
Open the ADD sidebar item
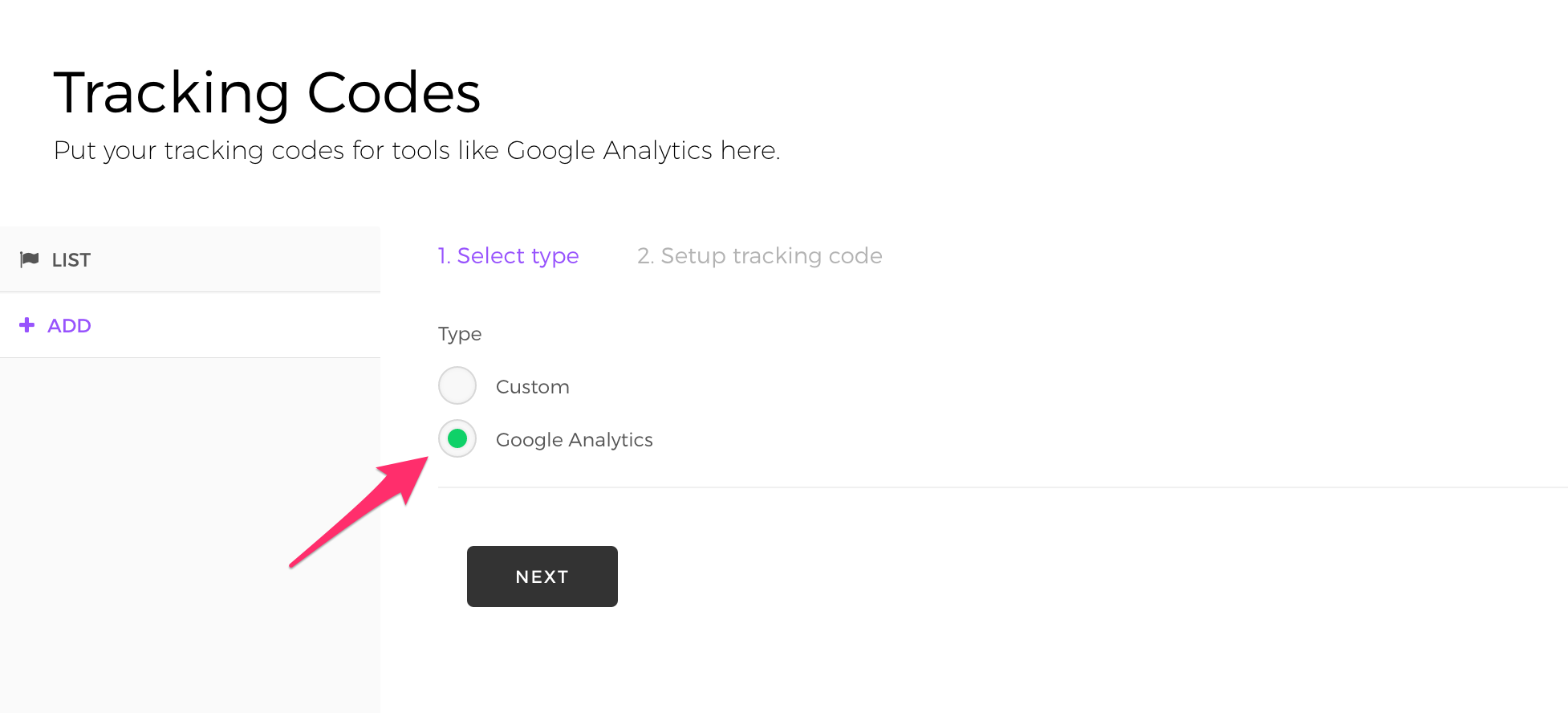point(190,325)
